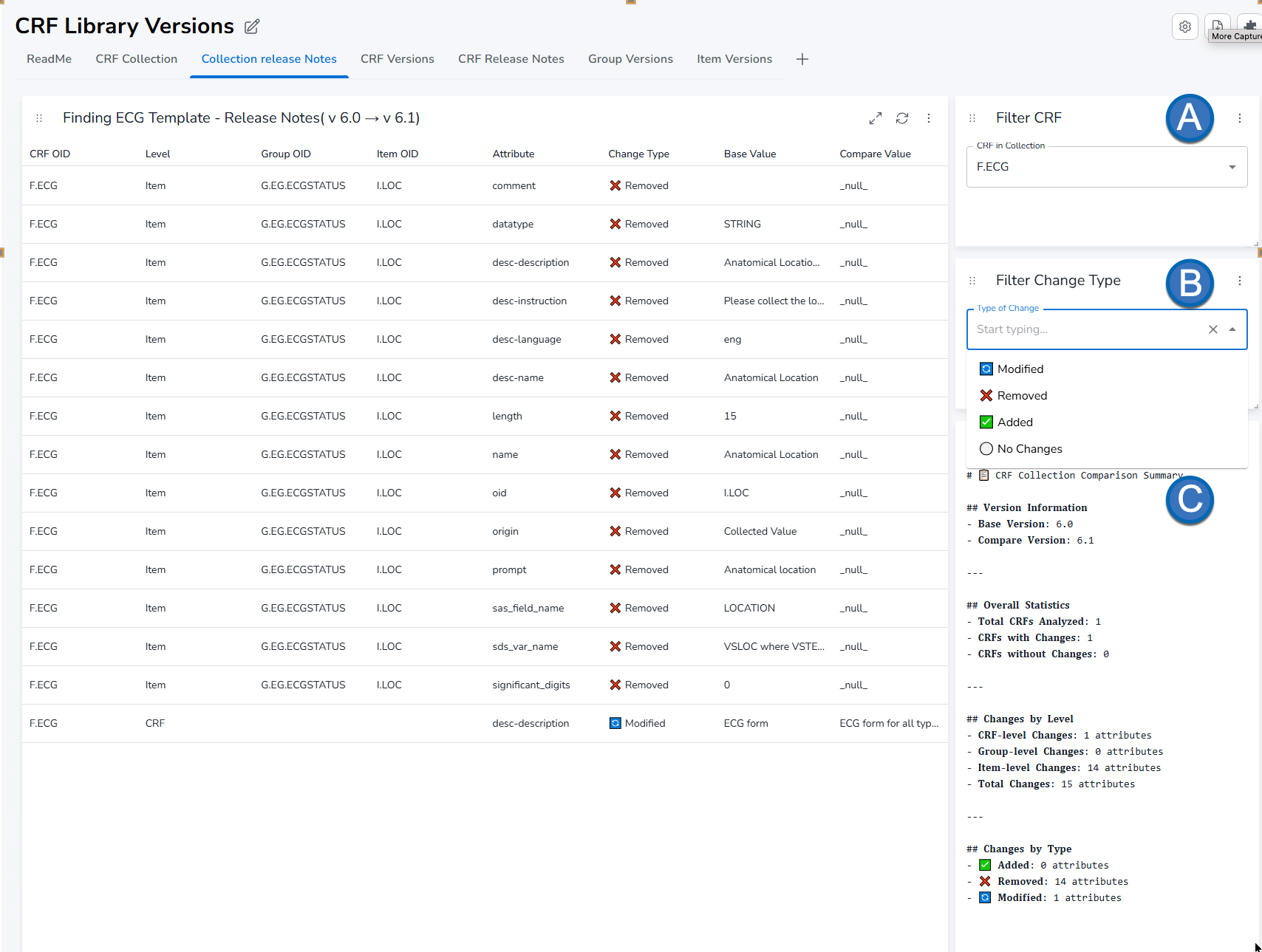Click Removed icon in sas_field_name row
Screen dimensions: 1262x952
615,609
